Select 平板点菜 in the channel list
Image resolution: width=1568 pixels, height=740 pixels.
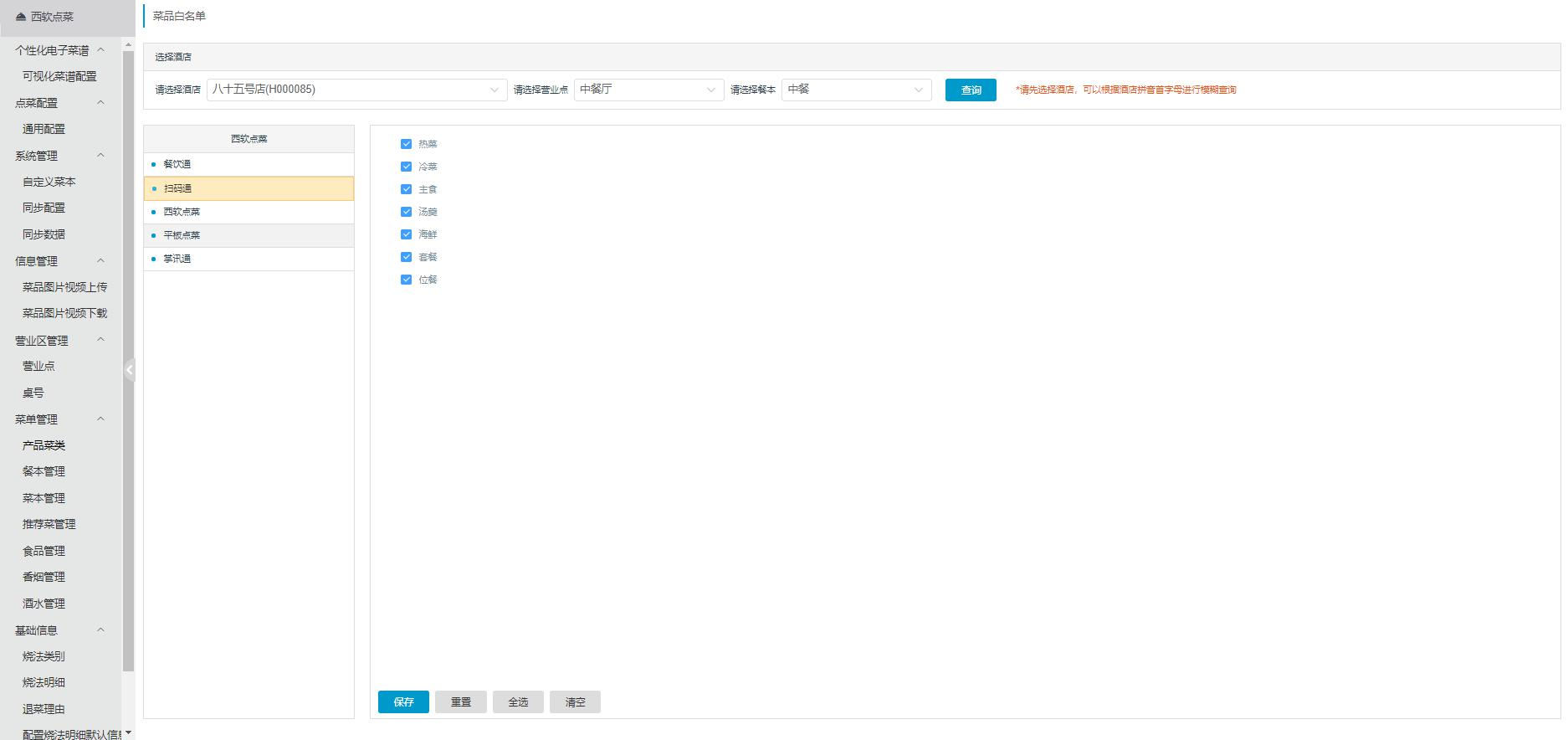182,235
